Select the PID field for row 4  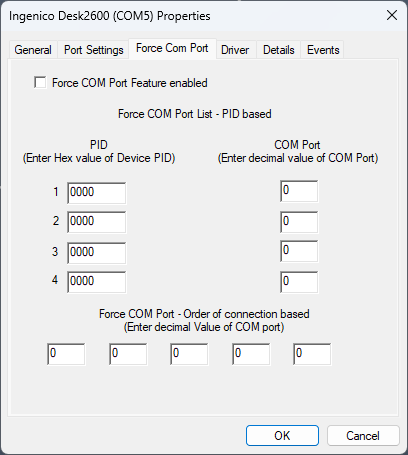[97, 282]
